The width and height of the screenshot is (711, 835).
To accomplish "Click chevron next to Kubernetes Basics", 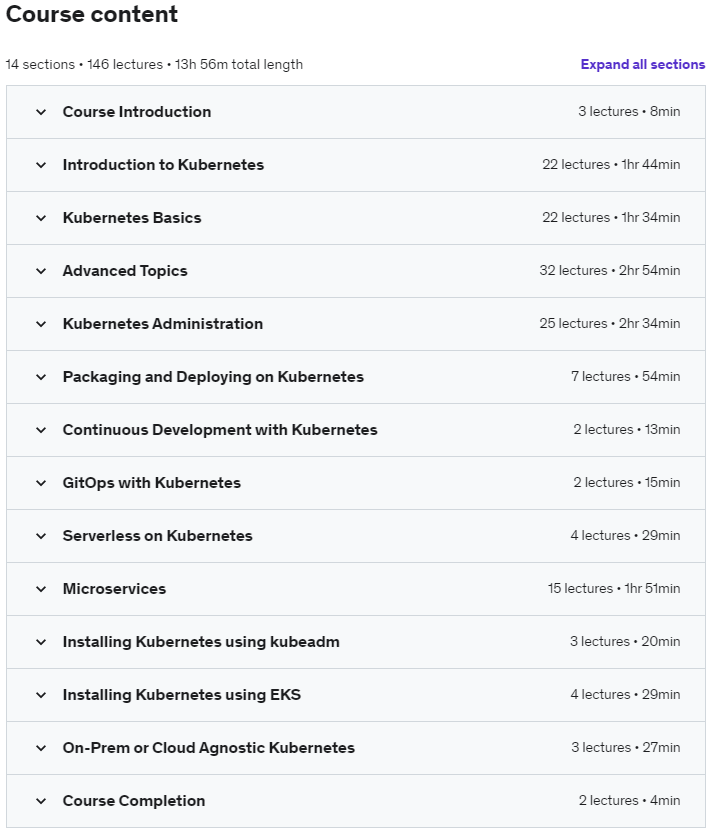I will tap(41, 218).
